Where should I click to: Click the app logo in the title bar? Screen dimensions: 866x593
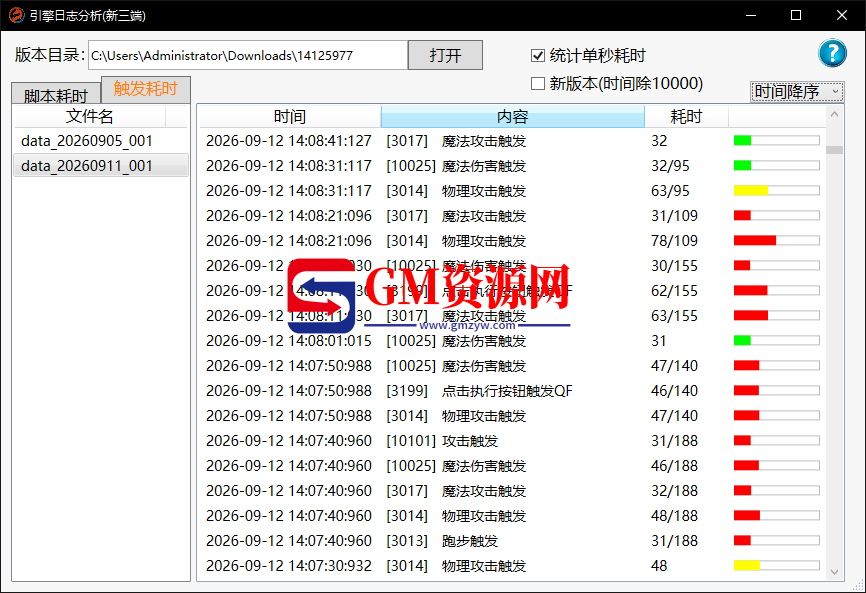pos(16,15)
